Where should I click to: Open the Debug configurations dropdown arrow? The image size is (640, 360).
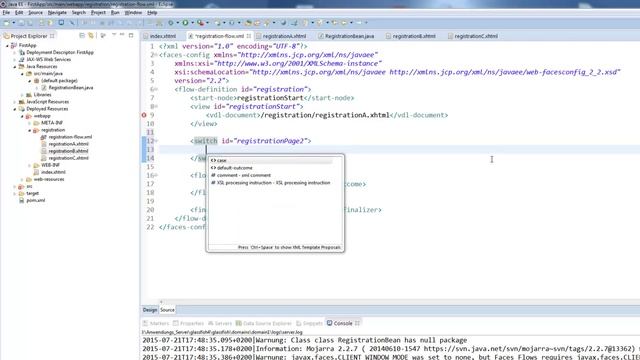[x=178, y=23]
